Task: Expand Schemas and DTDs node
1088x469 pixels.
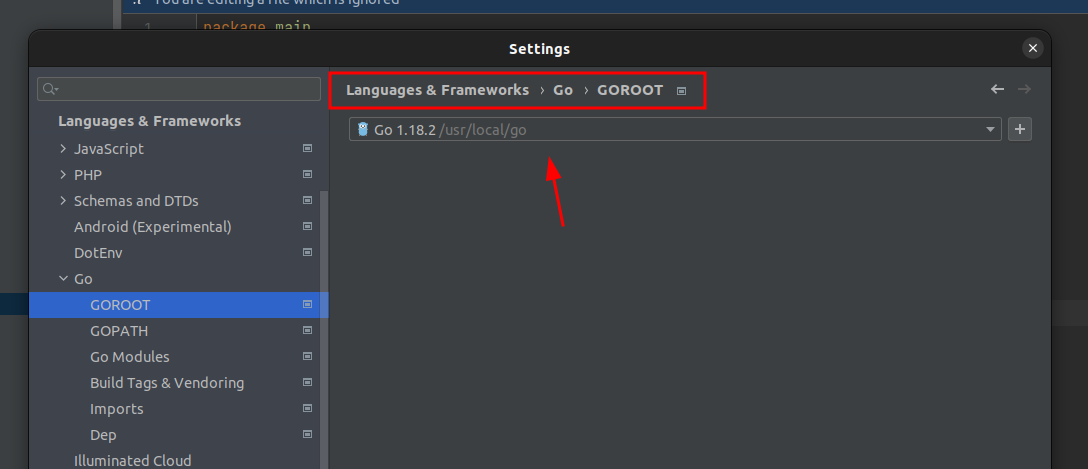Action: (x=63, y=201)
